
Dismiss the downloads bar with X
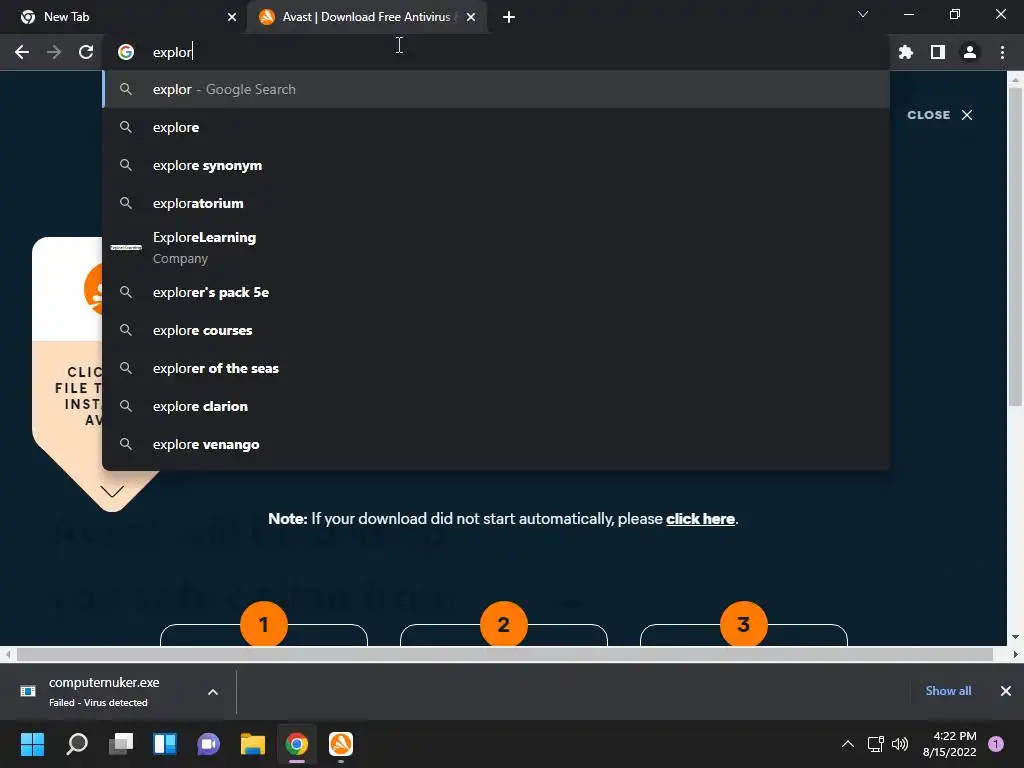(x=1006, y=691)
